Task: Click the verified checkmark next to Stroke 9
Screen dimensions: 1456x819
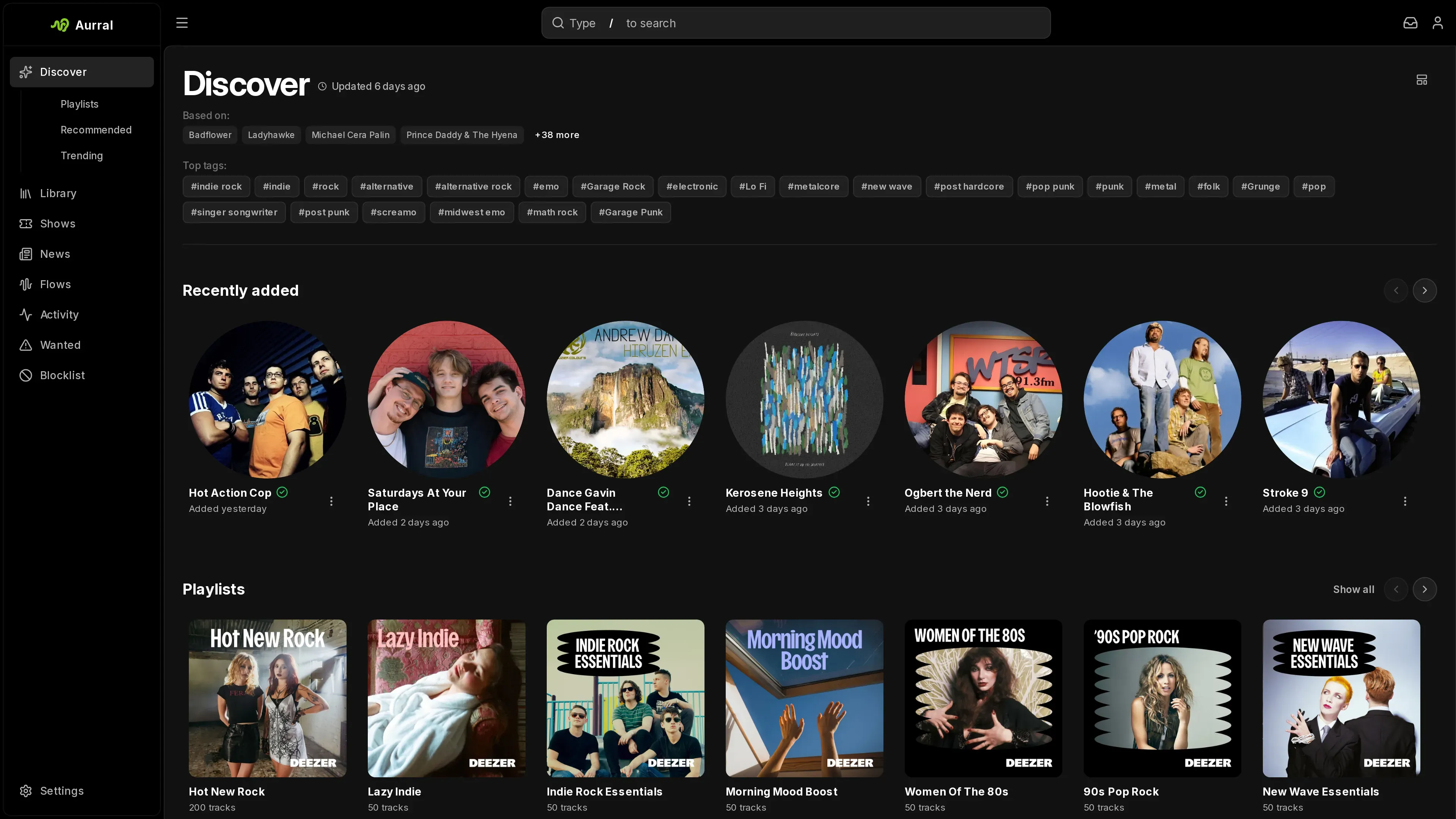Action: pyautogui.click(x=1319, y=492)
